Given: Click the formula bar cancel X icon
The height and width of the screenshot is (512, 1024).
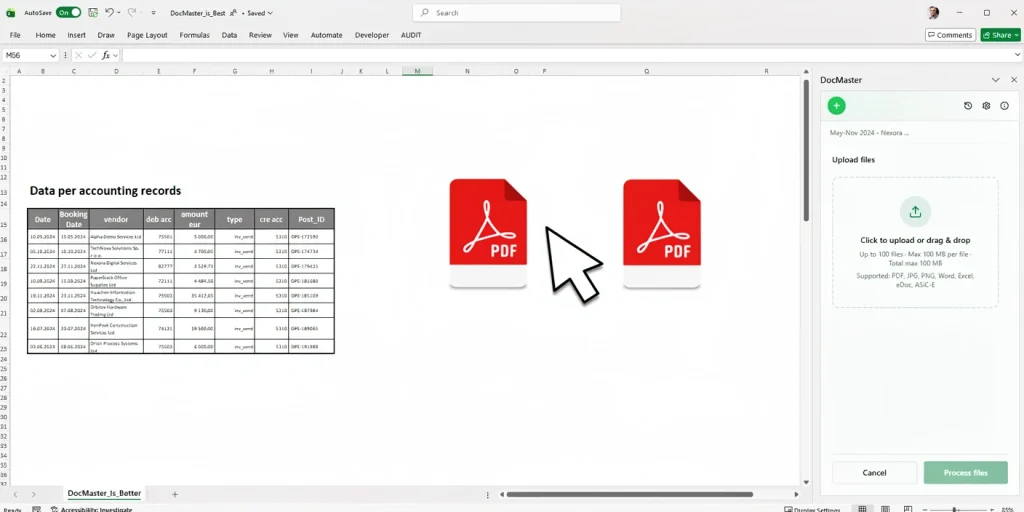Looking at the screenshot, I should [x=78, y=56].
